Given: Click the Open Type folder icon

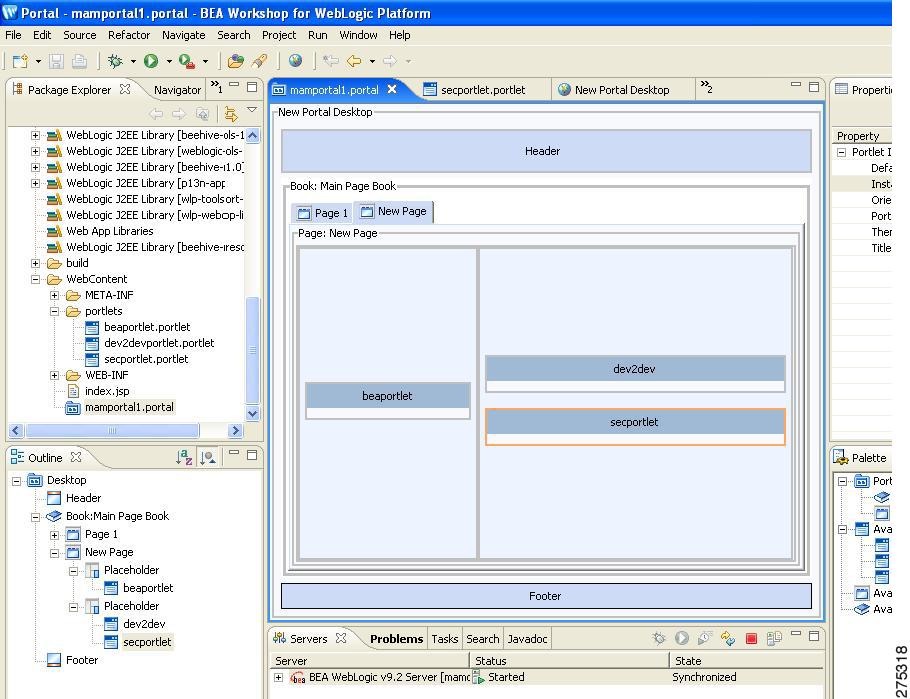Looking at the screenshot, I should (x=235, y=61).
